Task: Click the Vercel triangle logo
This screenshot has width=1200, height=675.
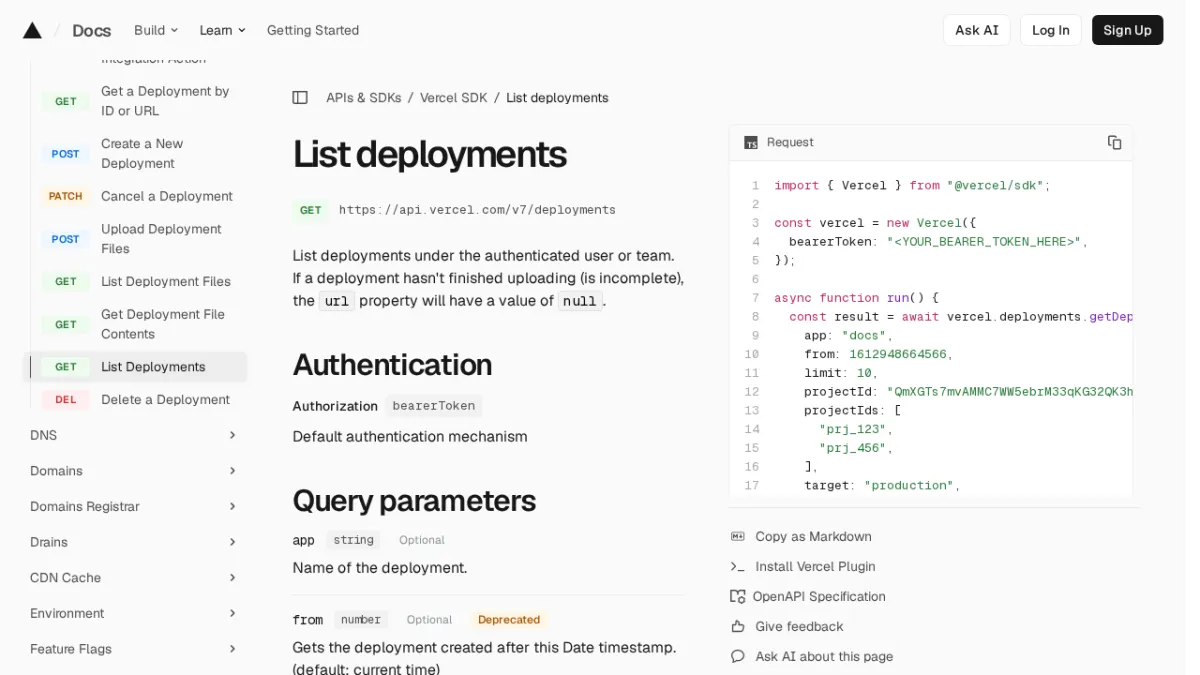Action: (32, 30)
